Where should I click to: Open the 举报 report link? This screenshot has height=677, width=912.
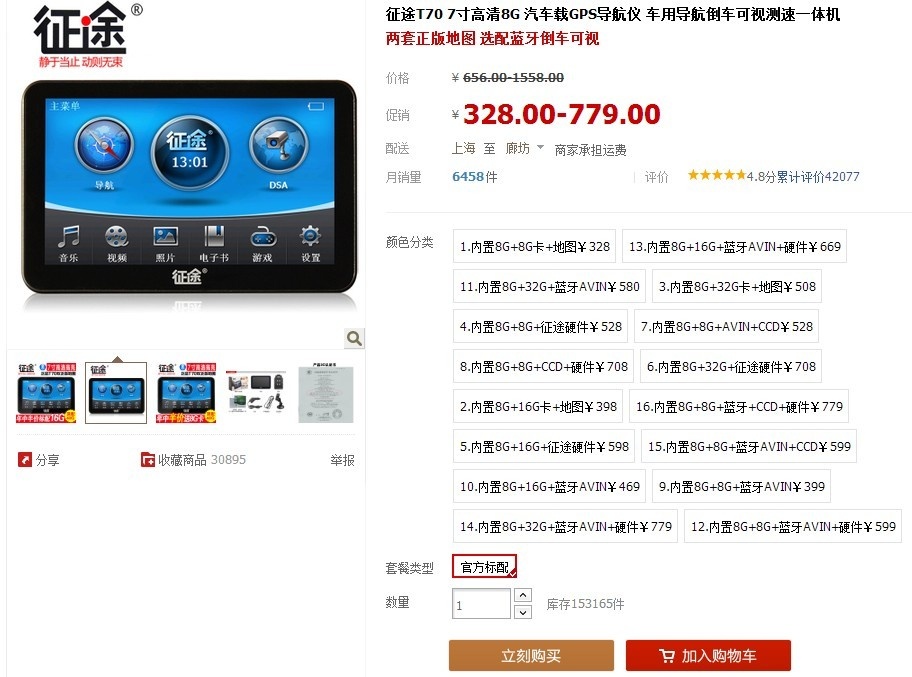(x=342, y=460)
